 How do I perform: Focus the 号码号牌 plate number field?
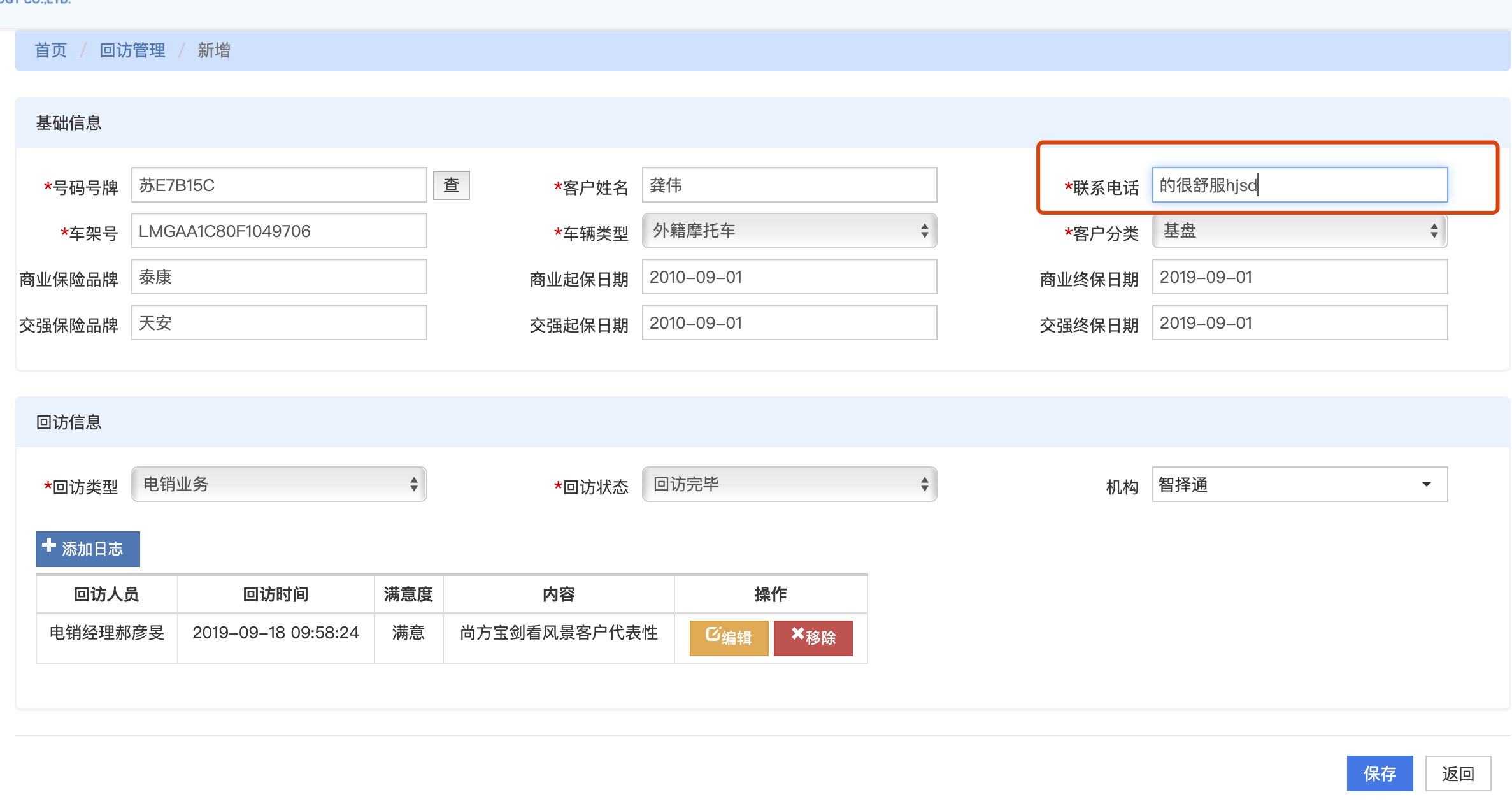(279, 185)
